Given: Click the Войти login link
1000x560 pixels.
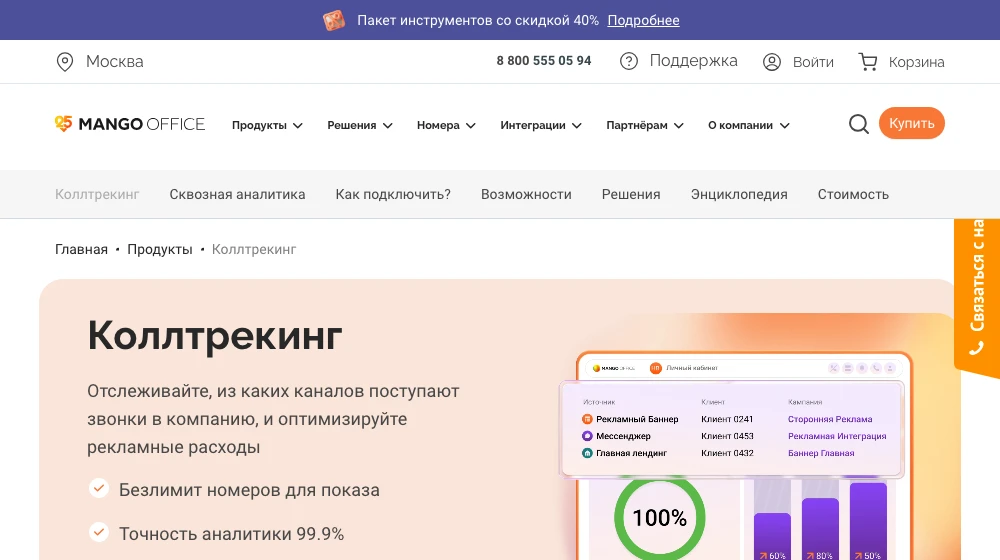Looking at the screenshot, I should tap(813, 63).
